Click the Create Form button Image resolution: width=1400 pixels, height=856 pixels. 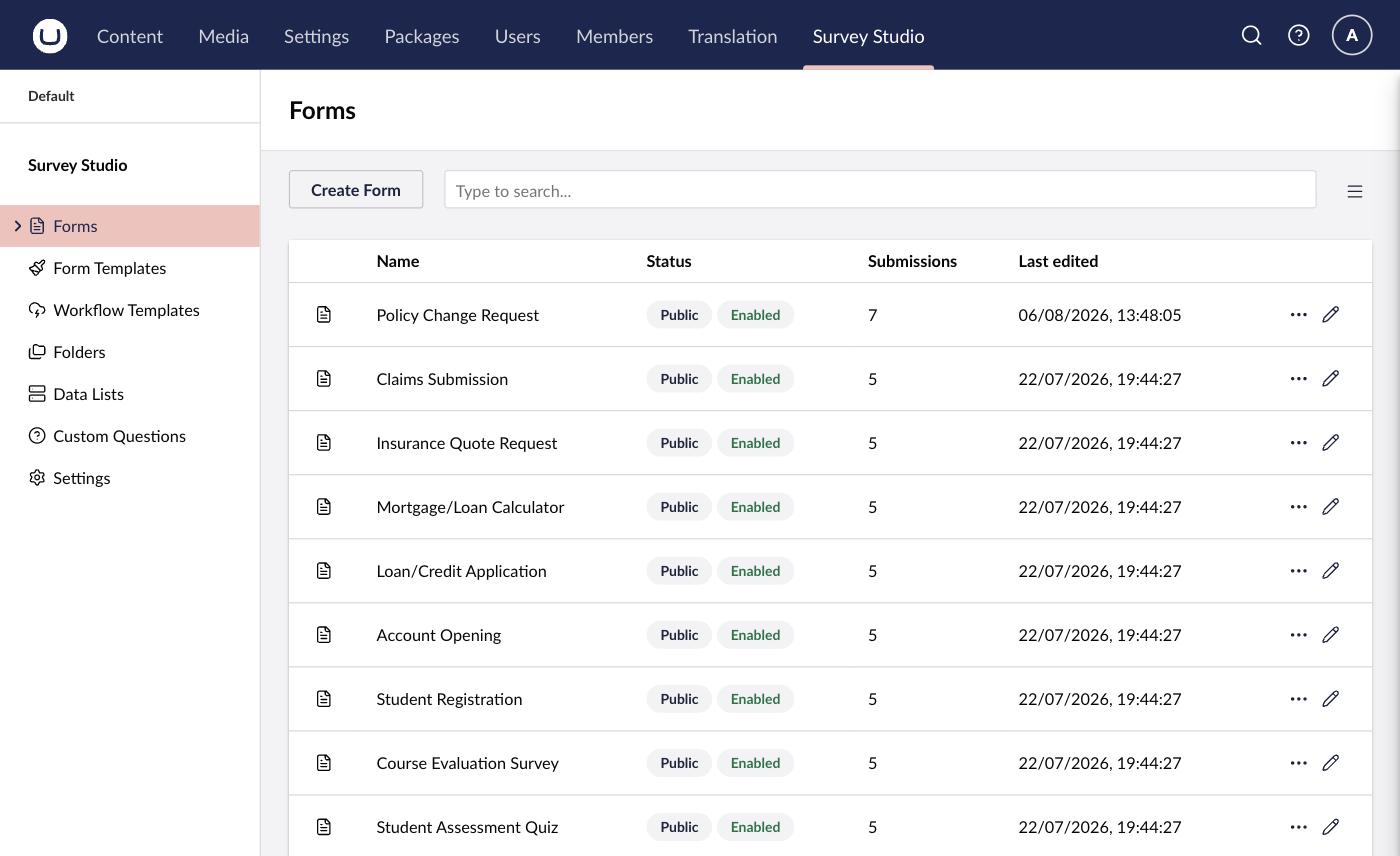(356, 190)
